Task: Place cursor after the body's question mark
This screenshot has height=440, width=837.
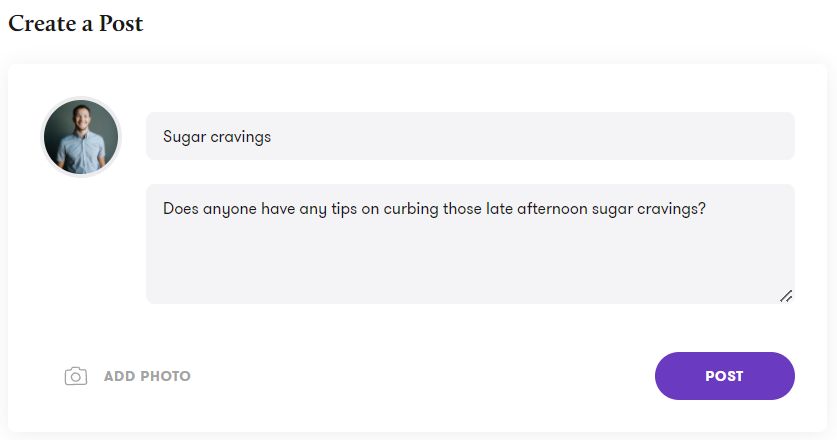Action: click(x=706, y=209)
